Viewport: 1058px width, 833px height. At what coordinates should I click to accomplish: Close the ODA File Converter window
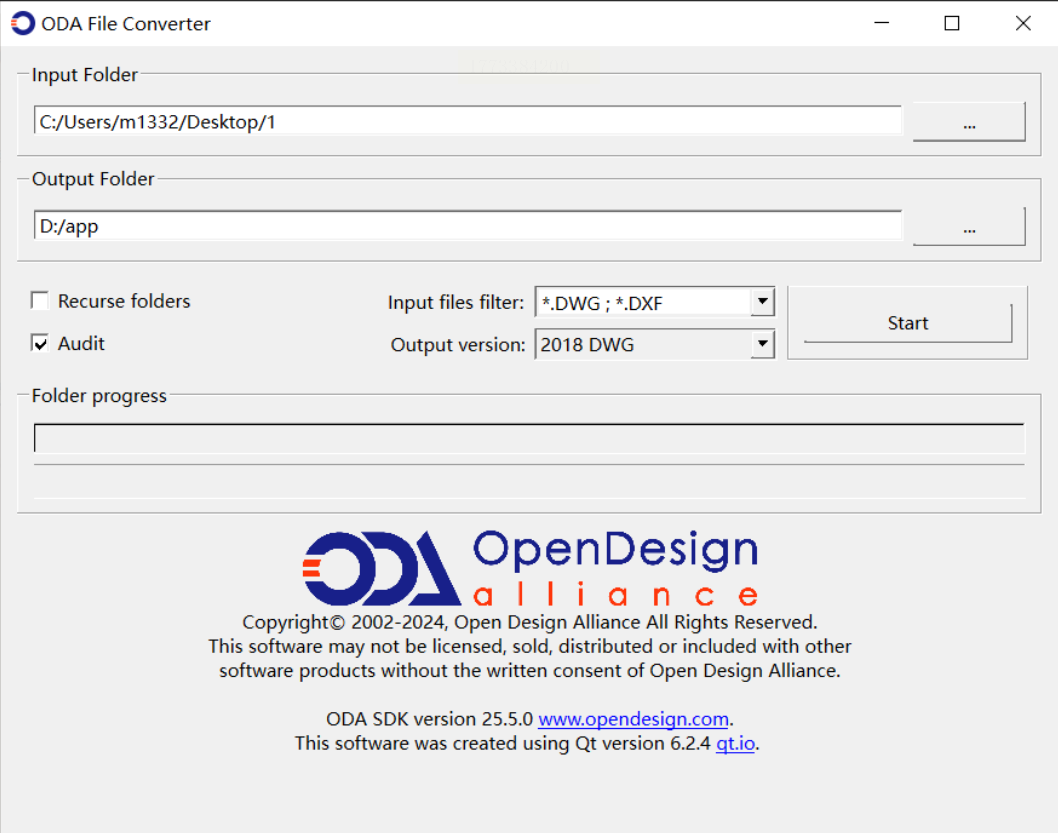(1023, 23)
